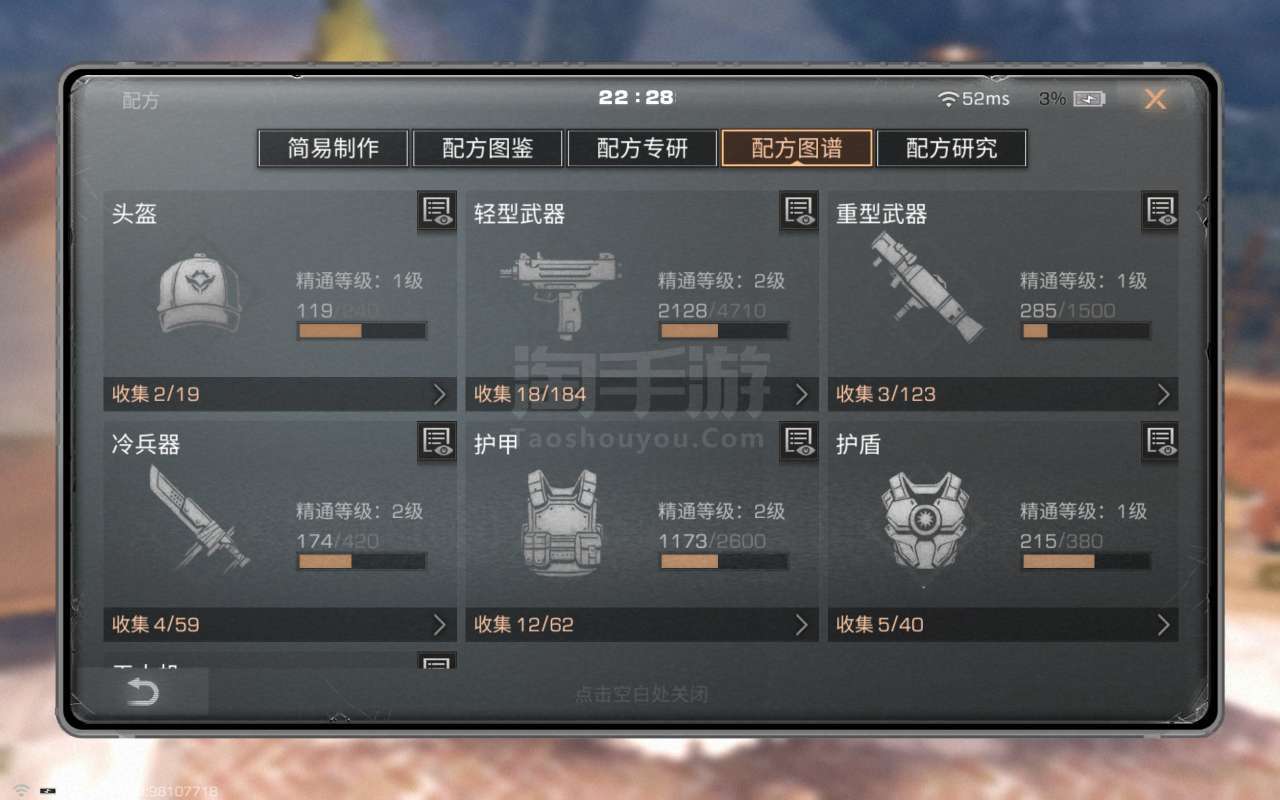Viewport: 1280px width, 800px height.
Task: Click the tactical vest armor icon
Action: (561, 522)
